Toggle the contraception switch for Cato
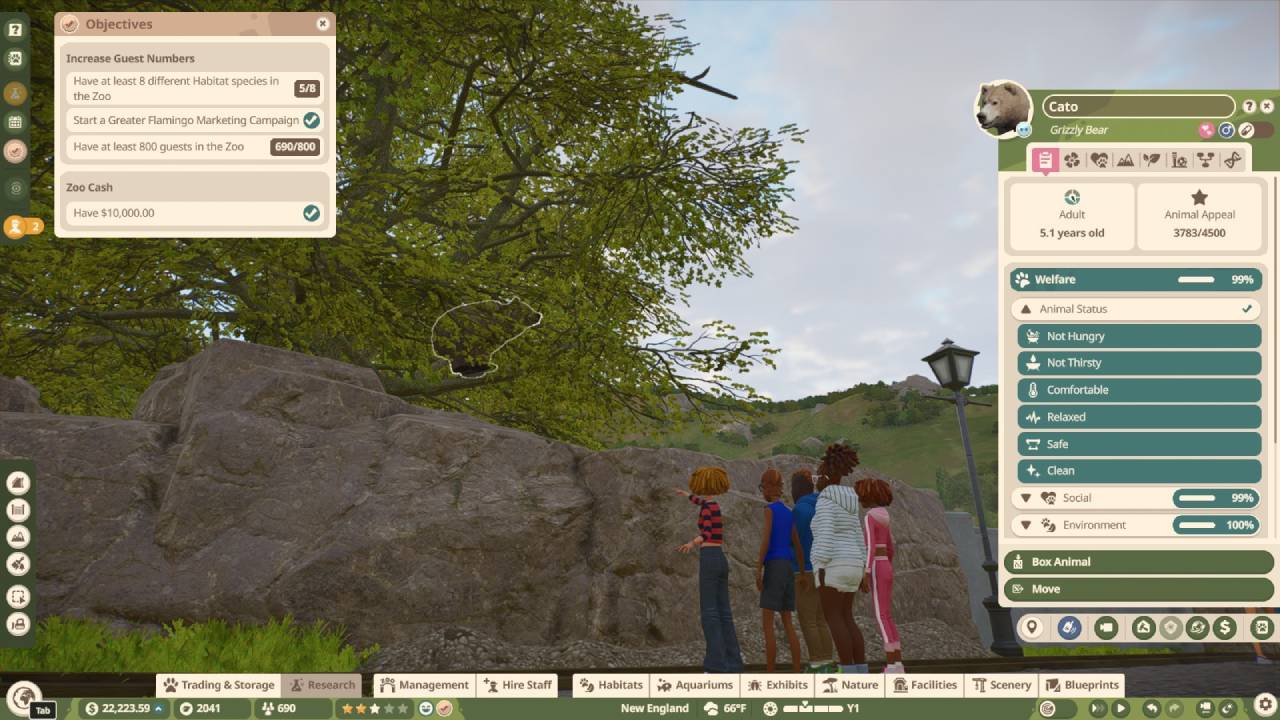The image size is (1280, 720). pyautogui.click(x=1256, y=130)
